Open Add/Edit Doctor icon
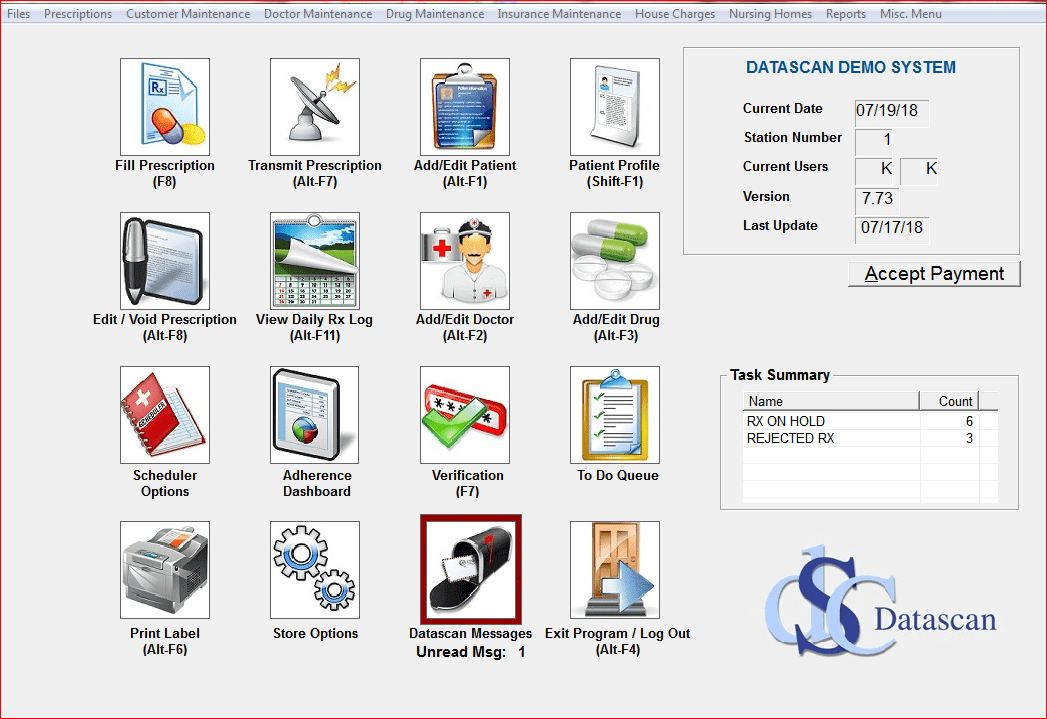Viewport: 1047px width, 719px height. pos(465,261)
